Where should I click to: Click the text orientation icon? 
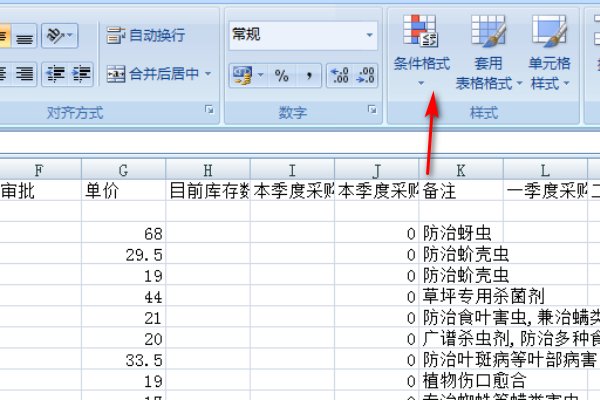[x=55, y=36]
